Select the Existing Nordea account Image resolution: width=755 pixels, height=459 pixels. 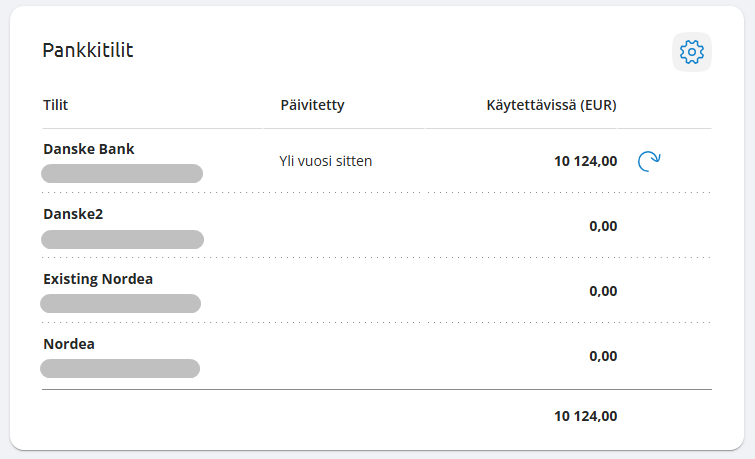[98, 279]
